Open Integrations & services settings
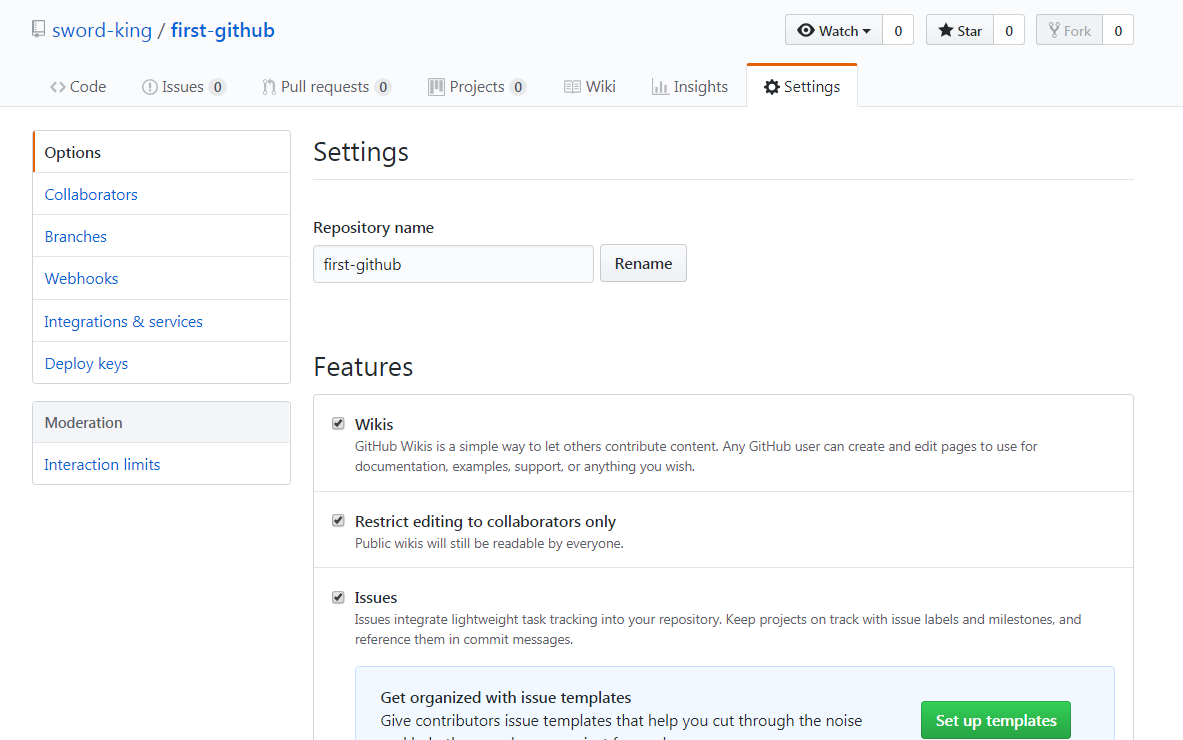 click(161, 321)
